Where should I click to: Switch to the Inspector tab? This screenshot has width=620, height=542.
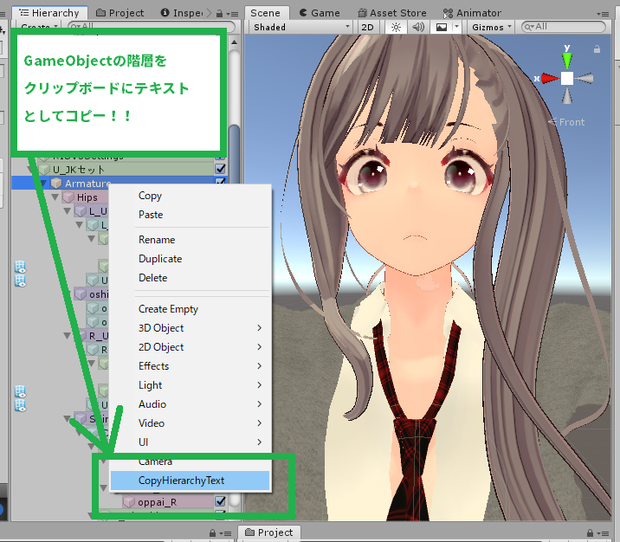click(x=184, y=13)
